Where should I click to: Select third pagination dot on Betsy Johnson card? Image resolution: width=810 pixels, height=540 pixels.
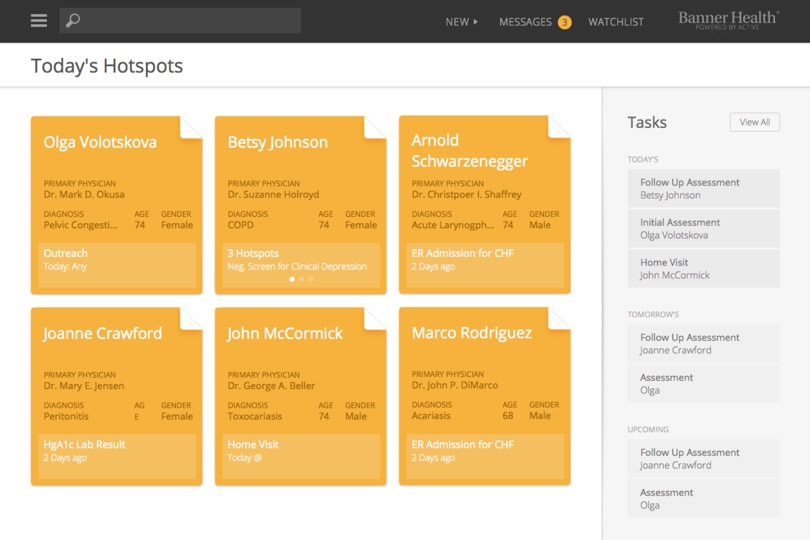coord(310,279)
